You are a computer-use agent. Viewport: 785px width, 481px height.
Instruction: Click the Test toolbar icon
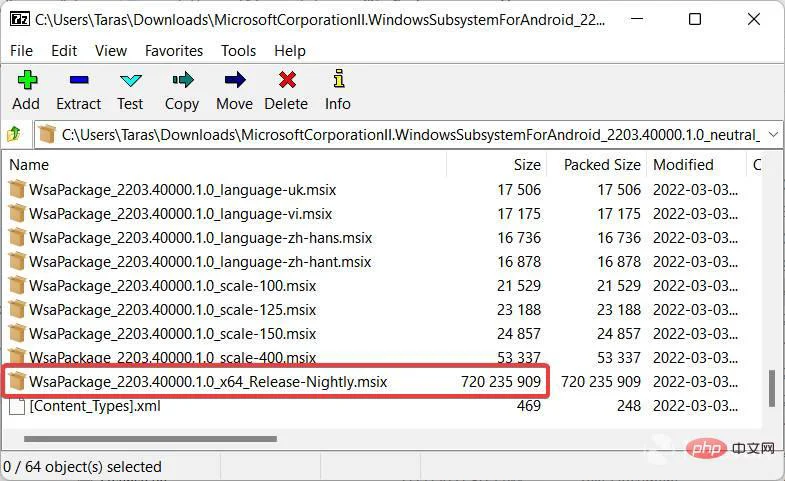(131, 80)
